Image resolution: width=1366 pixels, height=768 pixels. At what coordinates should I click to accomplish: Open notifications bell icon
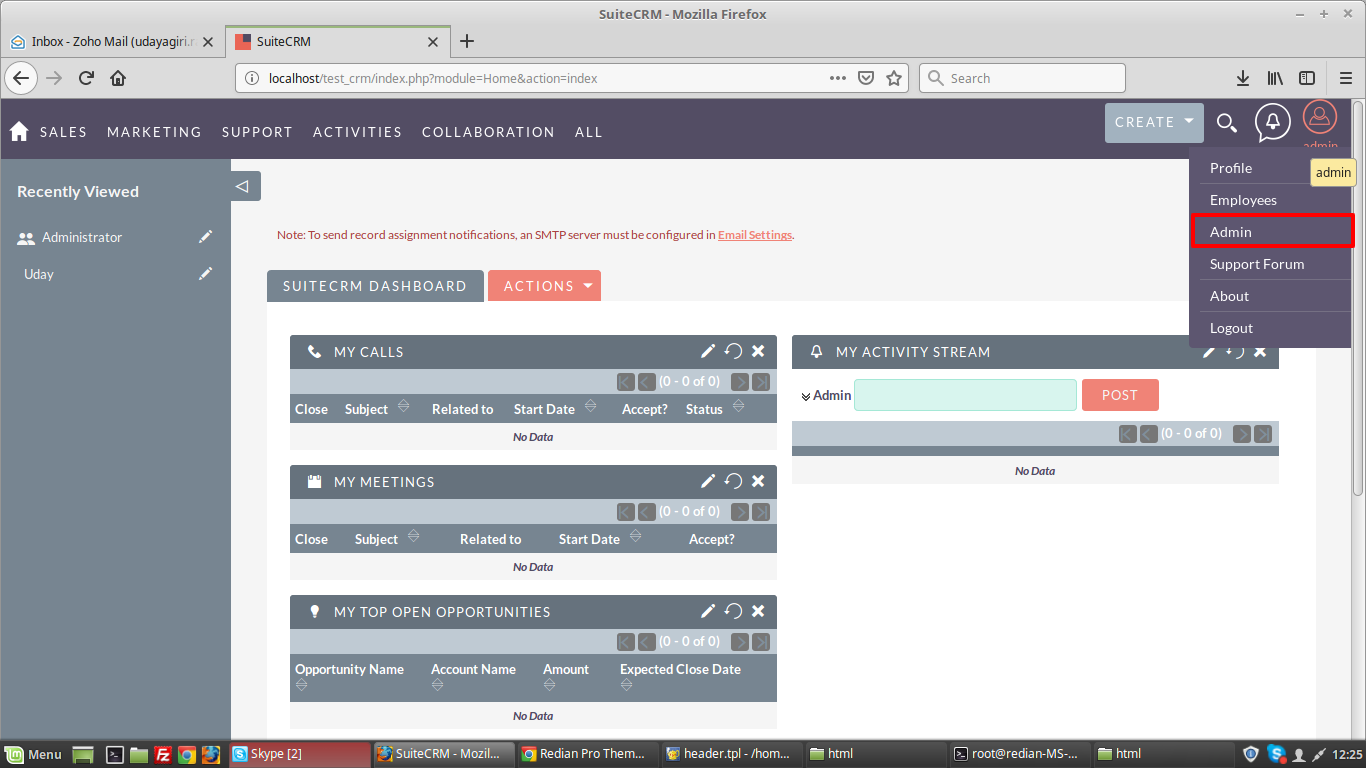click(x=1273, y=122)
